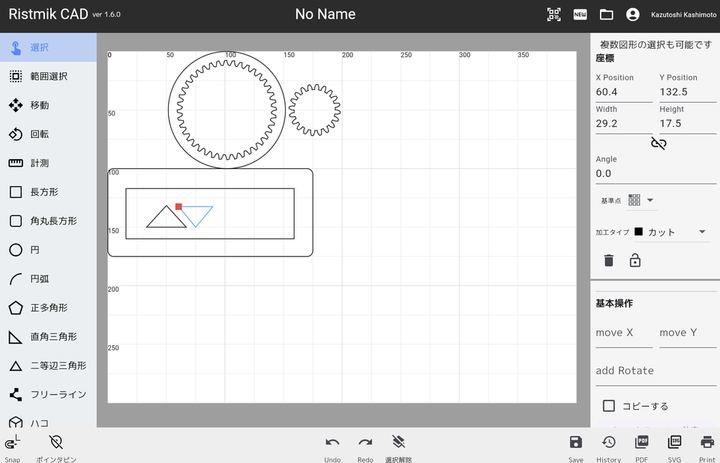Click the Ristmik CAD logo text
The width and height of the screenshot is (720, 463).
tap(48, 14)
